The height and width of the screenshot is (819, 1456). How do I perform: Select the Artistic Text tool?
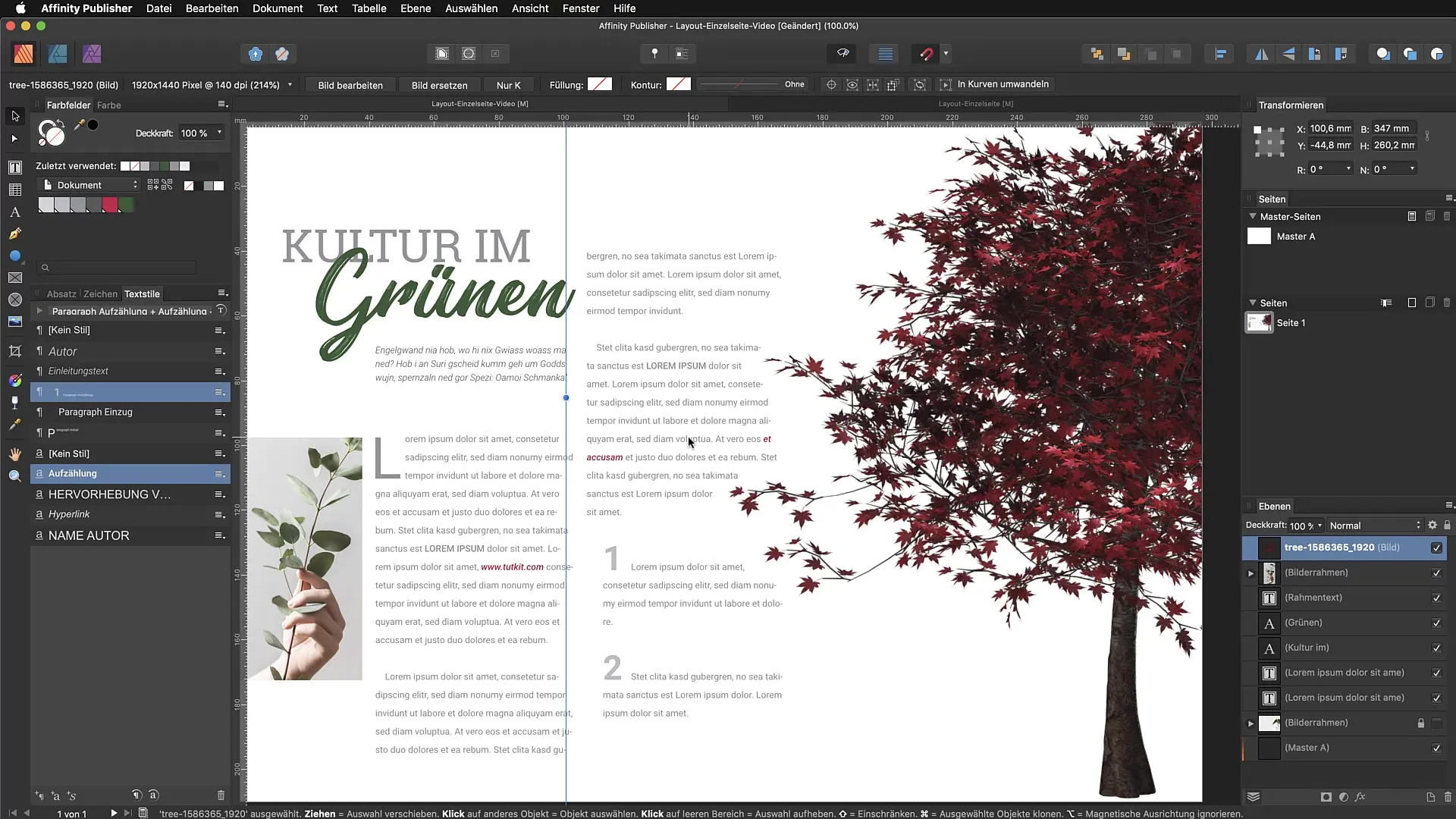14,212
